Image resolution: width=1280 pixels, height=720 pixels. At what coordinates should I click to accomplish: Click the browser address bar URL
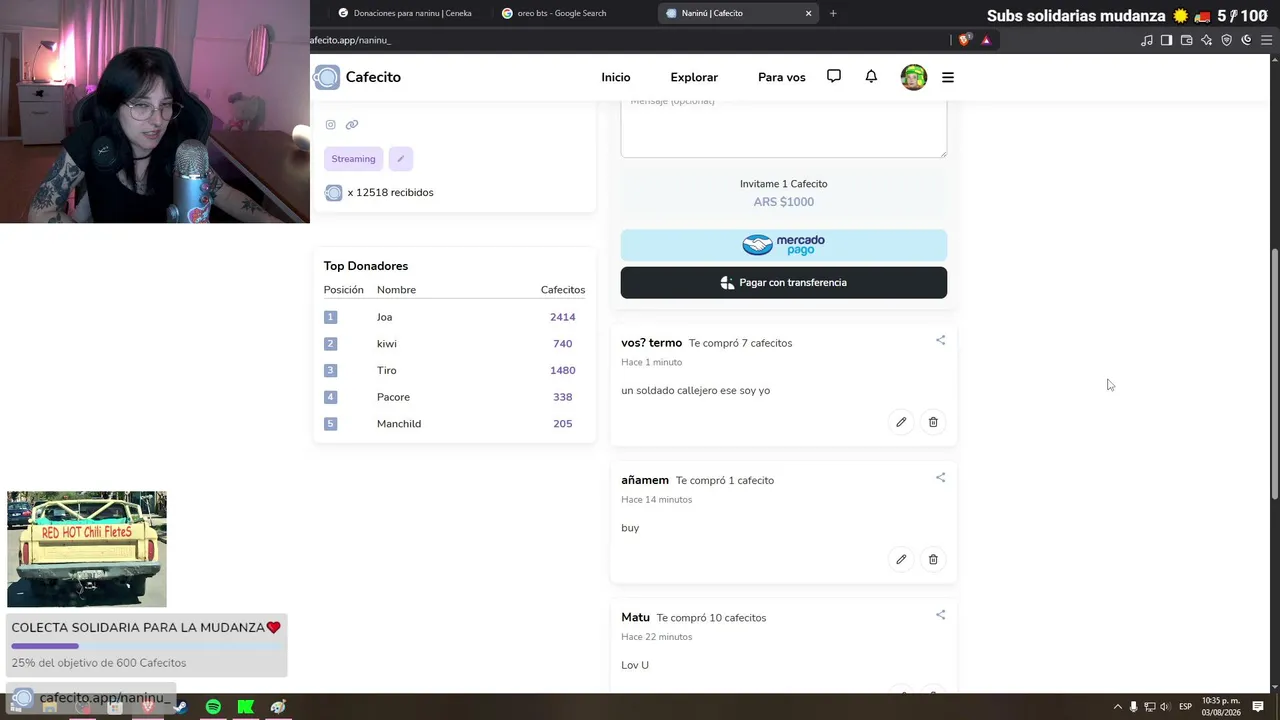pyautogui.click(x=350, y=40)
